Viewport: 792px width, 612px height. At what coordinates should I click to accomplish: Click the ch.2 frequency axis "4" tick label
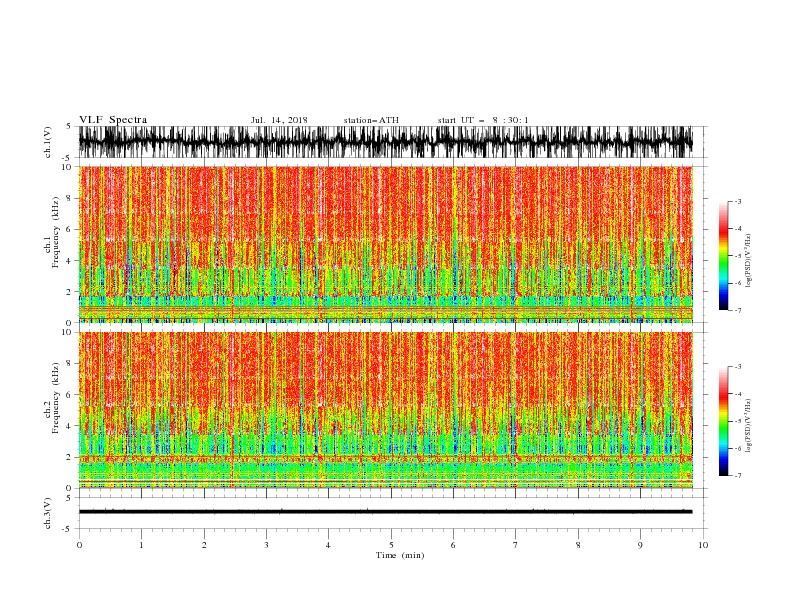[70, 426]
